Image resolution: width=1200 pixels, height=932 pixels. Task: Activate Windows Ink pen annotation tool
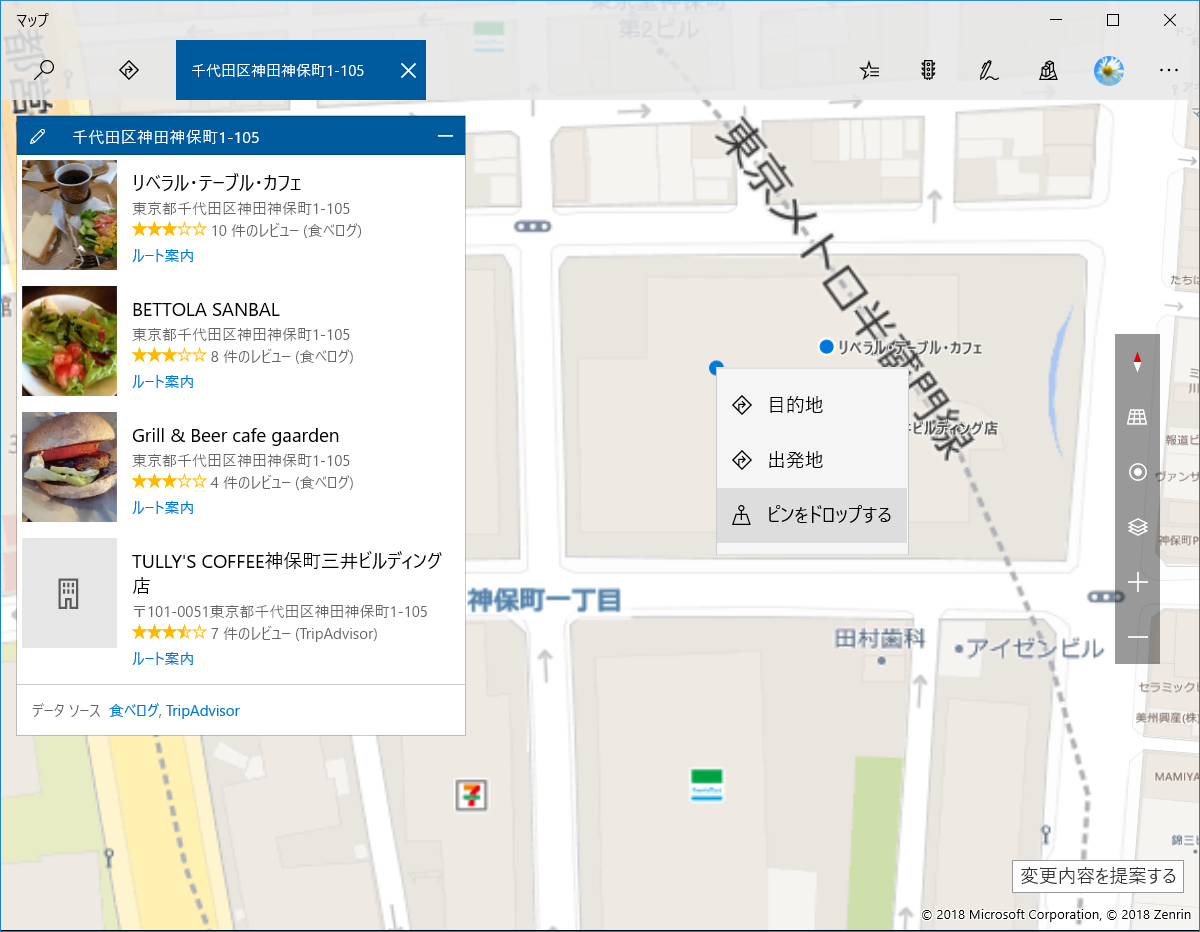point(988,70)
